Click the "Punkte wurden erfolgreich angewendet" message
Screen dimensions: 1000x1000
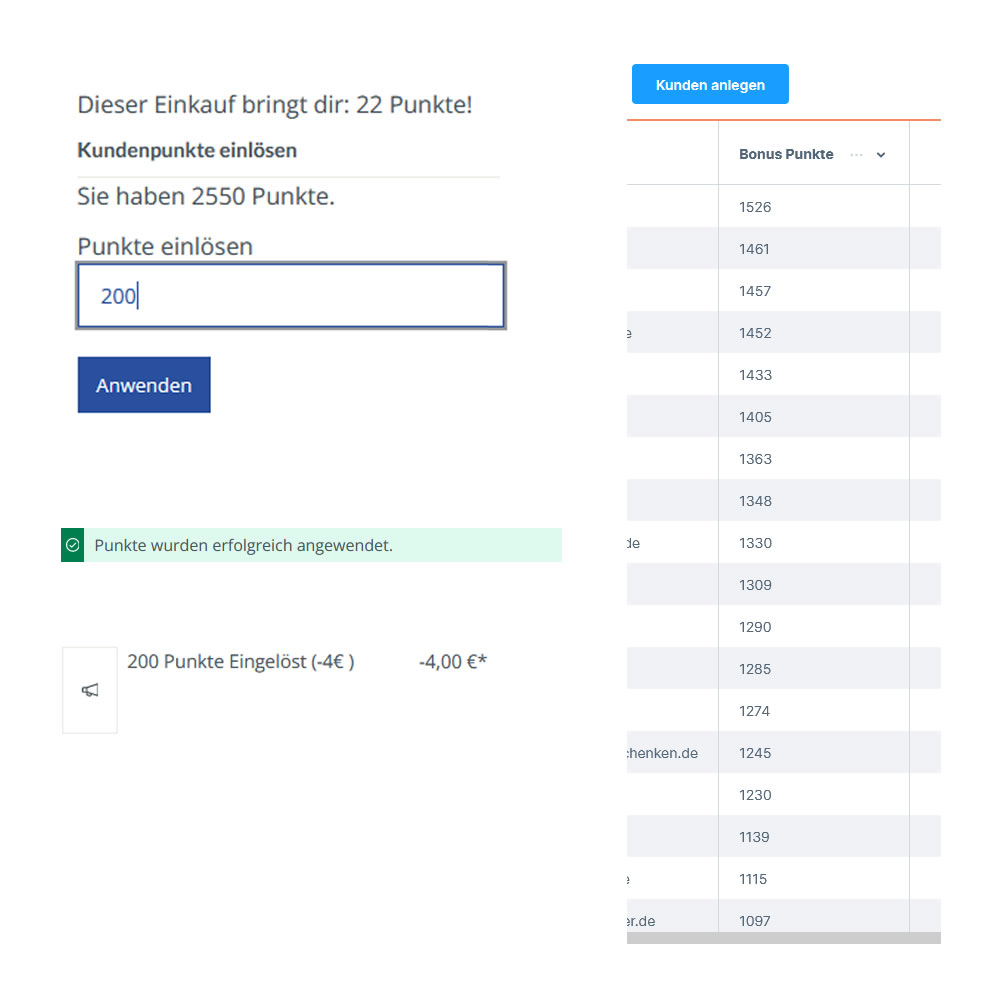(243, 545)
